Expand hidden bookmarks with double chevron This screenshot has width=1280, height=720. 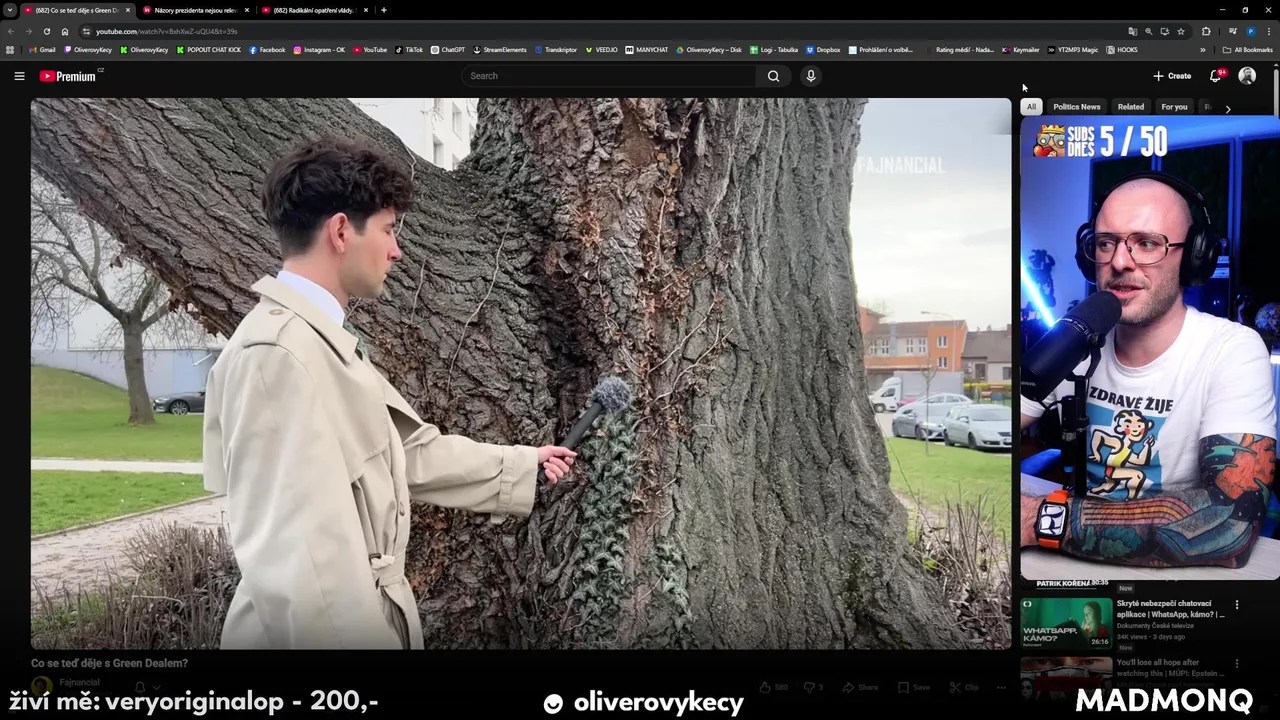click(1203, 50)
